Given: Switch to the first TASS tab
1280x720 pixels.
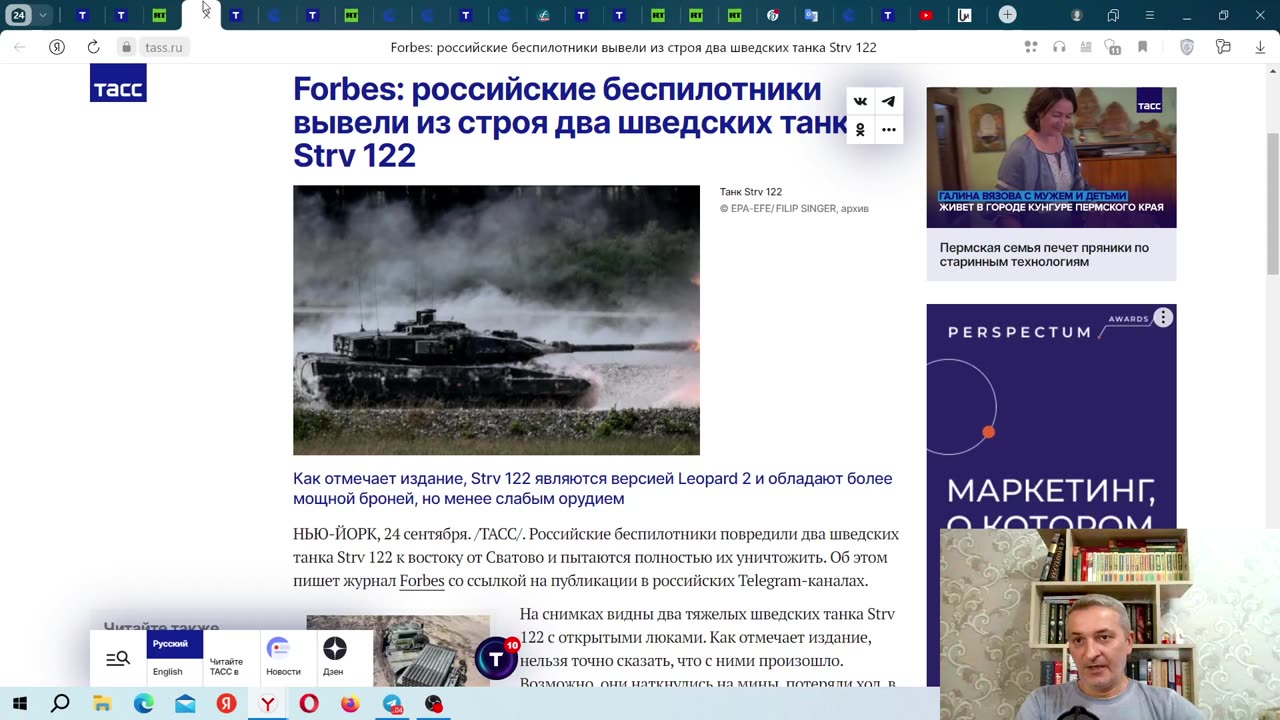Looking at the screenshot, I should click(x=82, y=15).
